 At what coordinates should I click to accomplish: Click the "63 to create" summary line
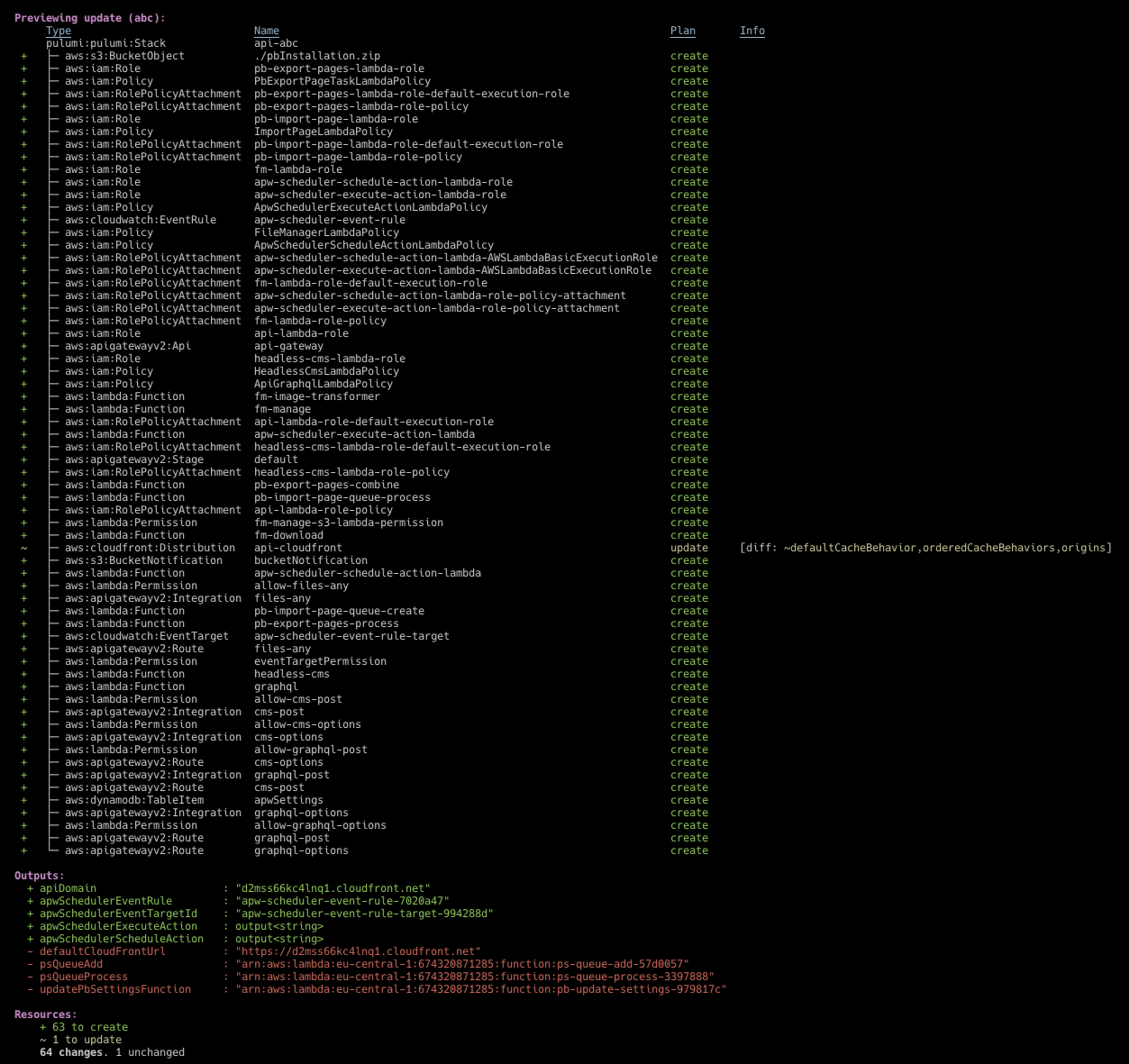coord(89,1027)
